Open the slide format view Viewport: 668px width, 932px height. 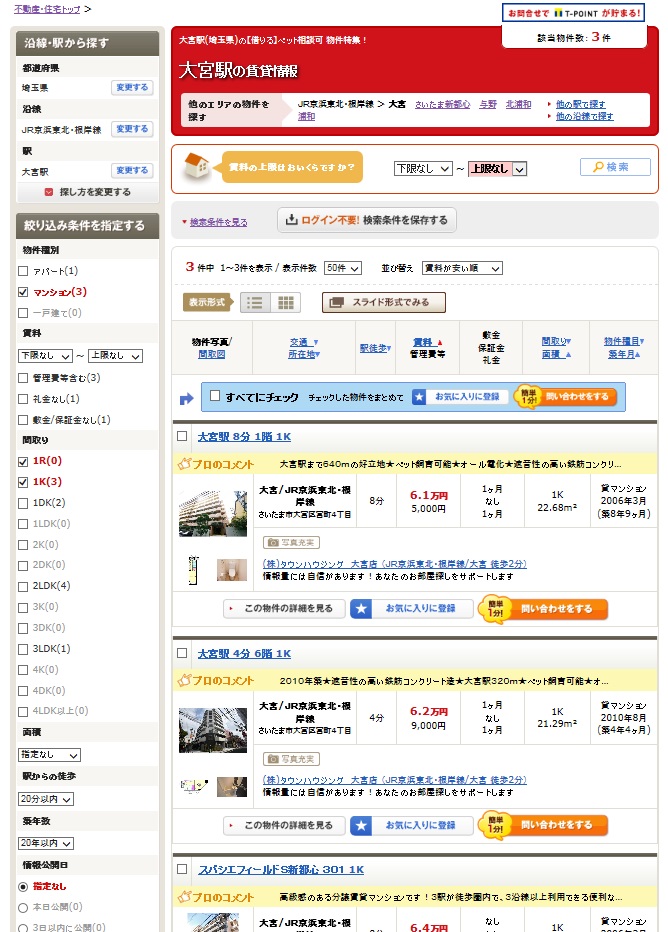tap(384, 302)
